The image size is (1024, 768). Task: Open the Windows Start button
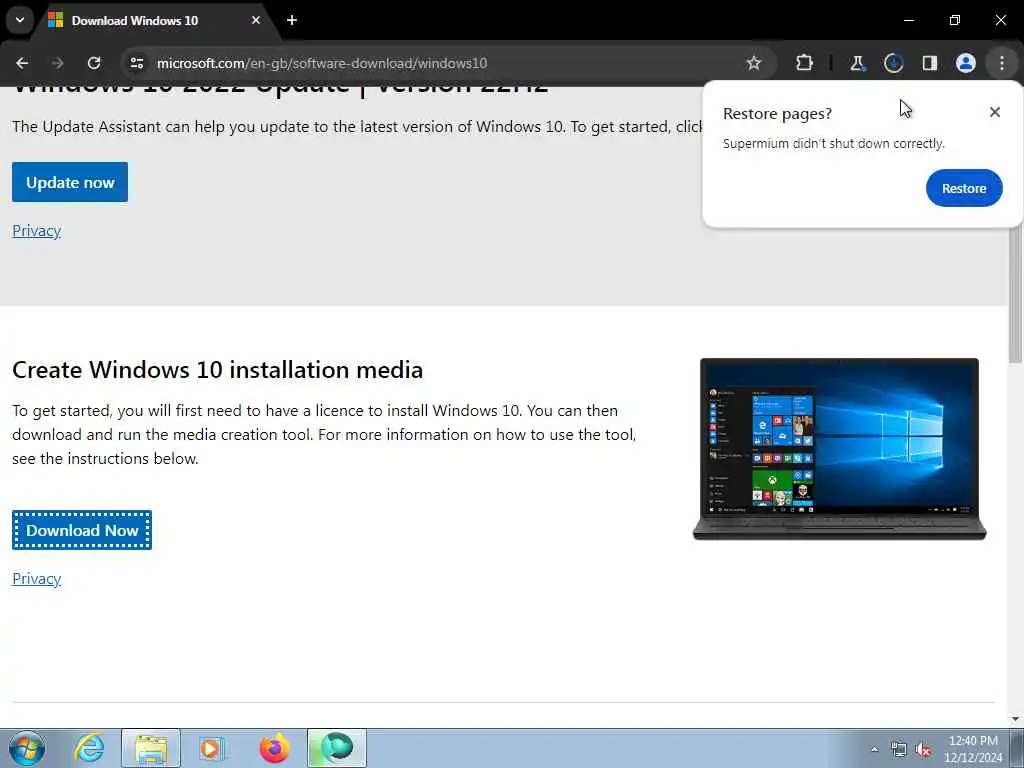coord(27,748)
